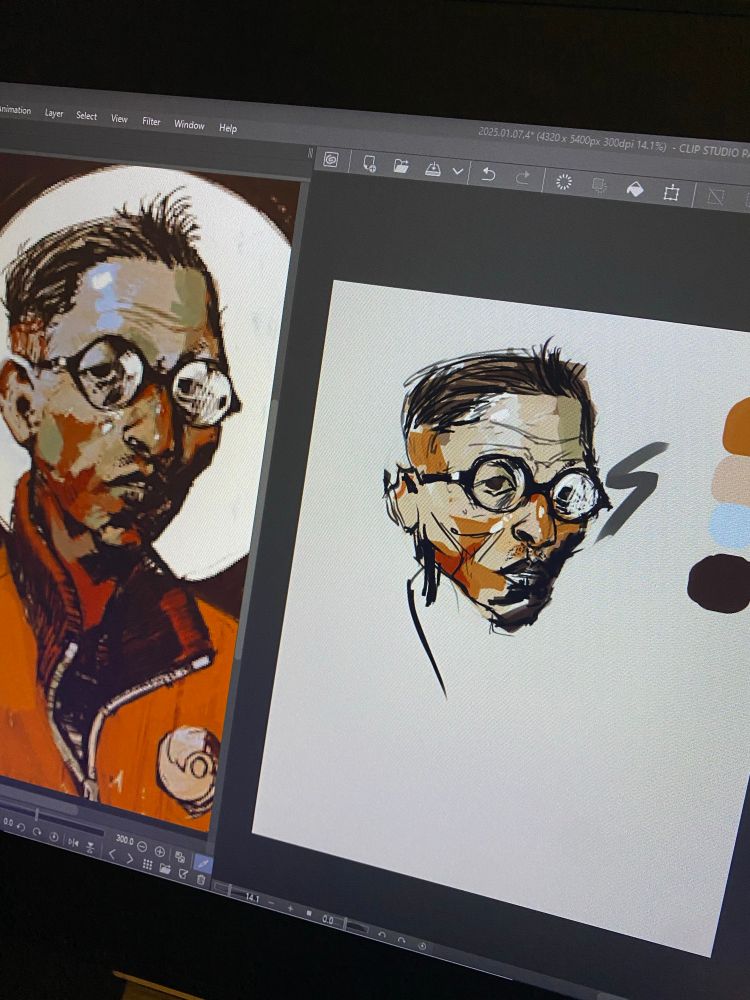The image size is (750, 1000).
Task: Pick the dark brown color blob on canvas
Action: pyautogui.click(x=719, y=583)
